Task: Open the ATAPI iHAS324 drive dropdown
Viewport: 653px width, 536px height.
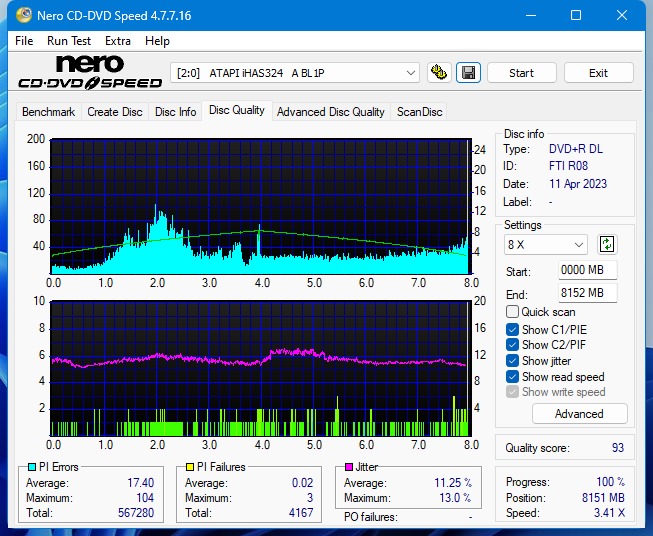Action: [x=296, y=73]
